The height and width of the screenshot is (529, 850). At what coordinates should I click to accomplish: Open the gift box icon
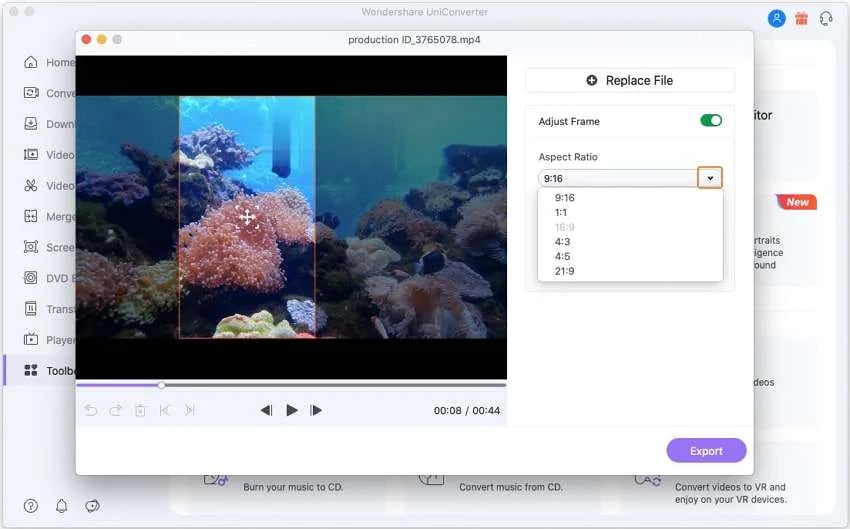[x=801, y=19]
